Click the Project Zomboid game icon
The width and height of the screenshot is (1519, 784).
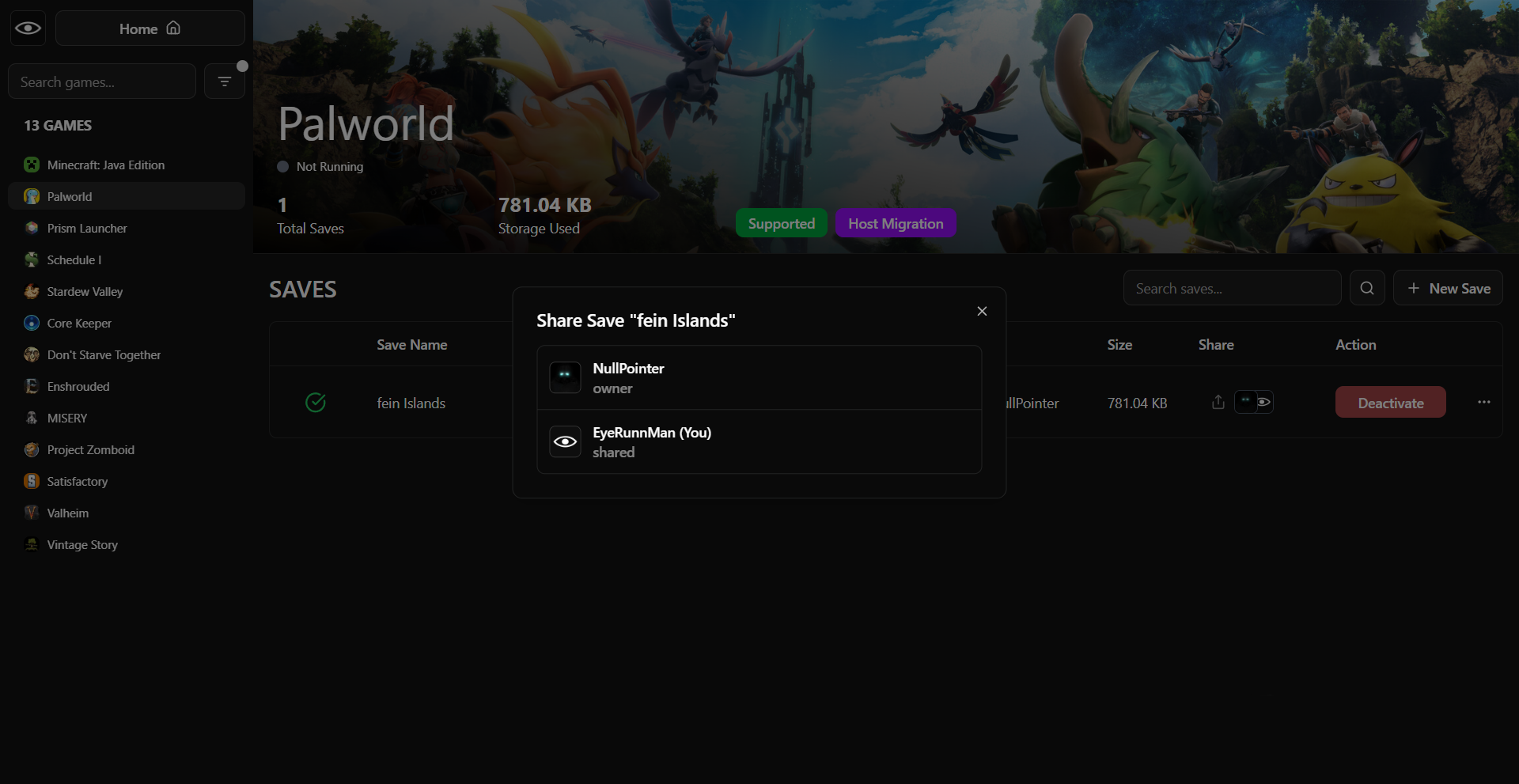click(32, 449)
